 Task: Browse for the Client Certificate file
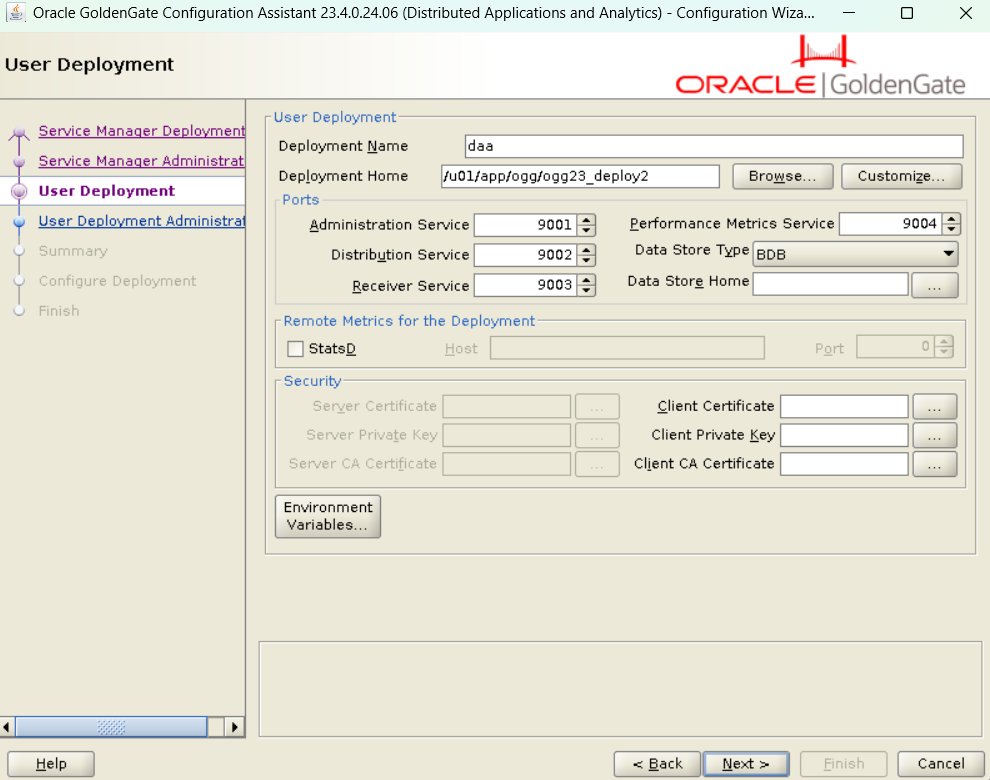934,406
